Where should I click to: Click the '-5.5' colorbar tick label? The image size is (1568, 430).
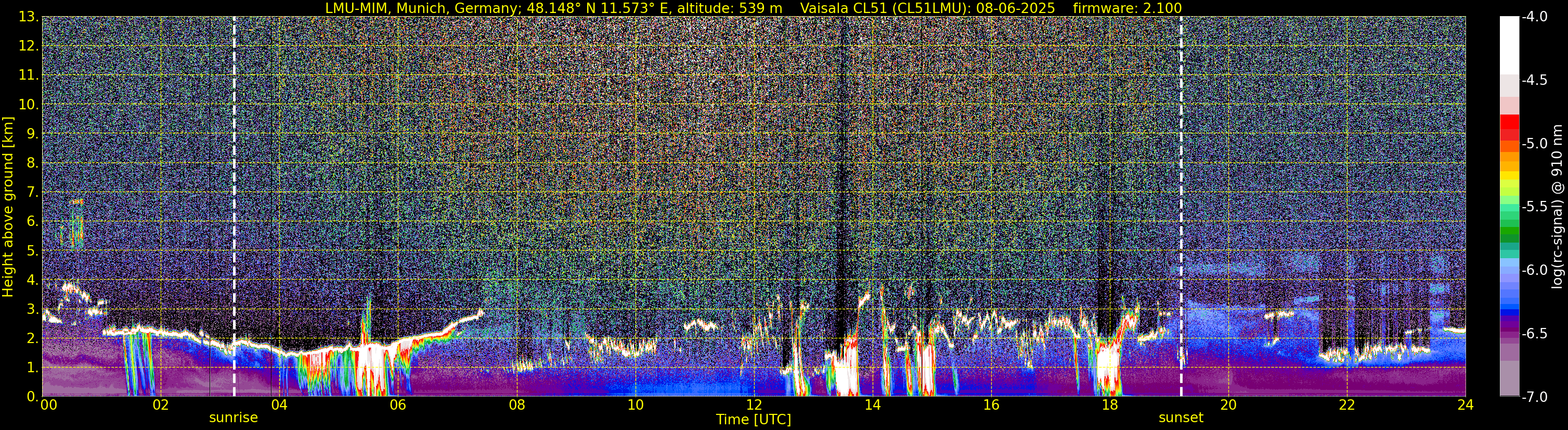coord(1534,207)
